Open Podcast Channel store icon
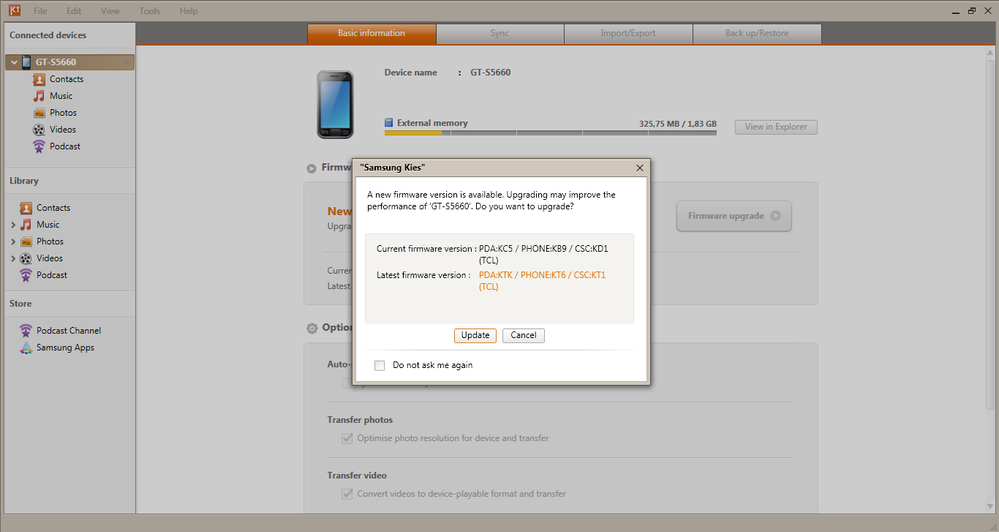This screenshot has width=999, height=532. [25, 331]
